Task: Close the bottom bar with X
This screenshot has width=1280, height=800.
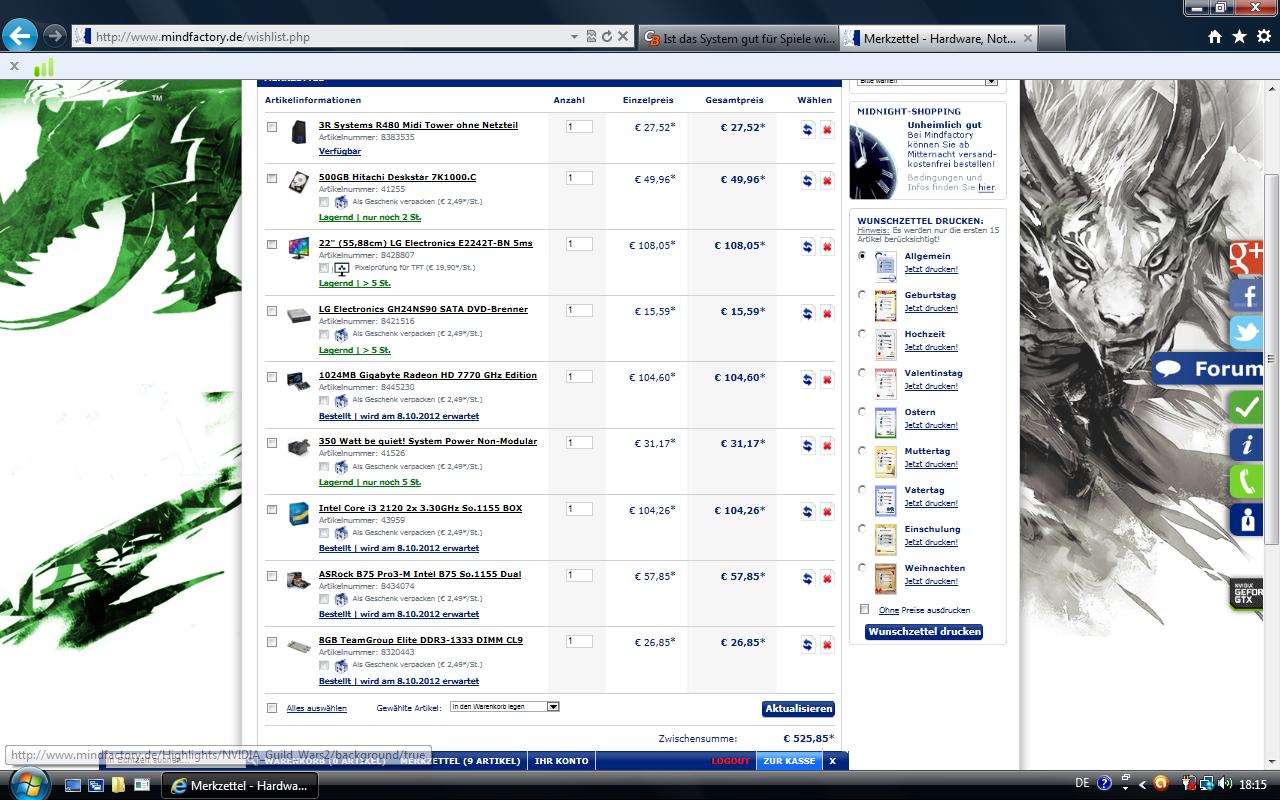Action: [x=832, y=761]
